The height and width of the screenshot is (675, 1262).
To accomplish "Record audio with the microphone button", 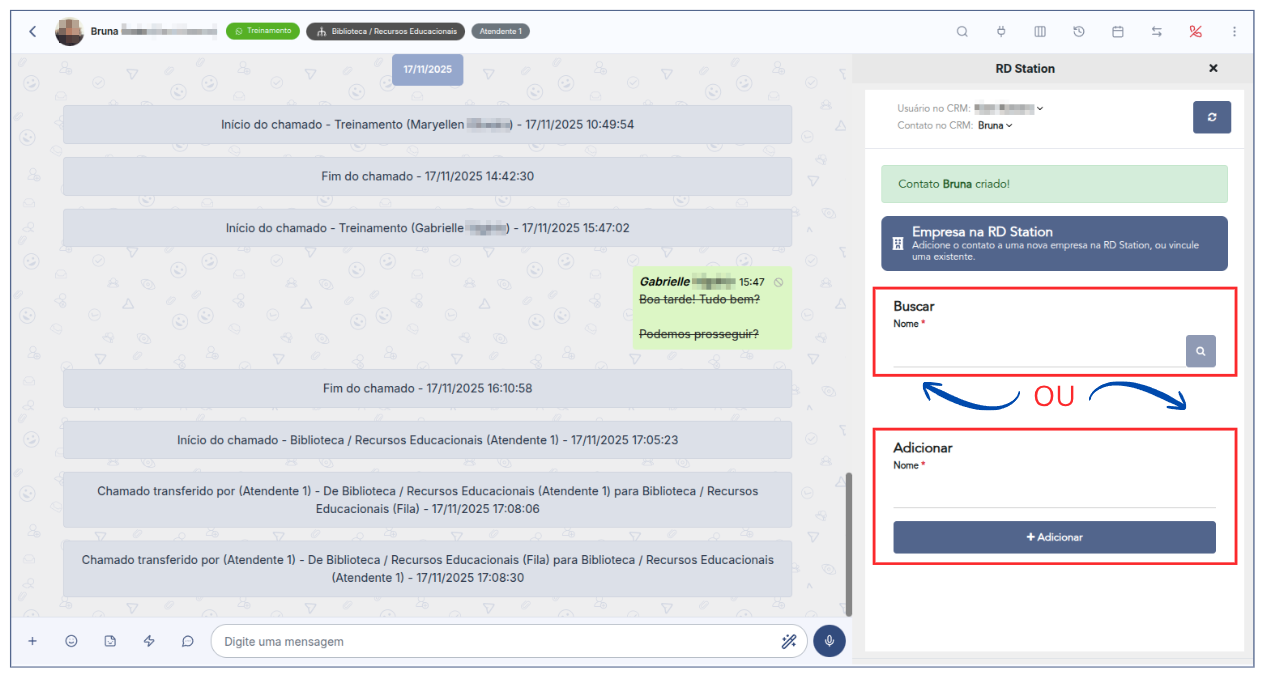I will pyautogui.click(x=829, y=641).
